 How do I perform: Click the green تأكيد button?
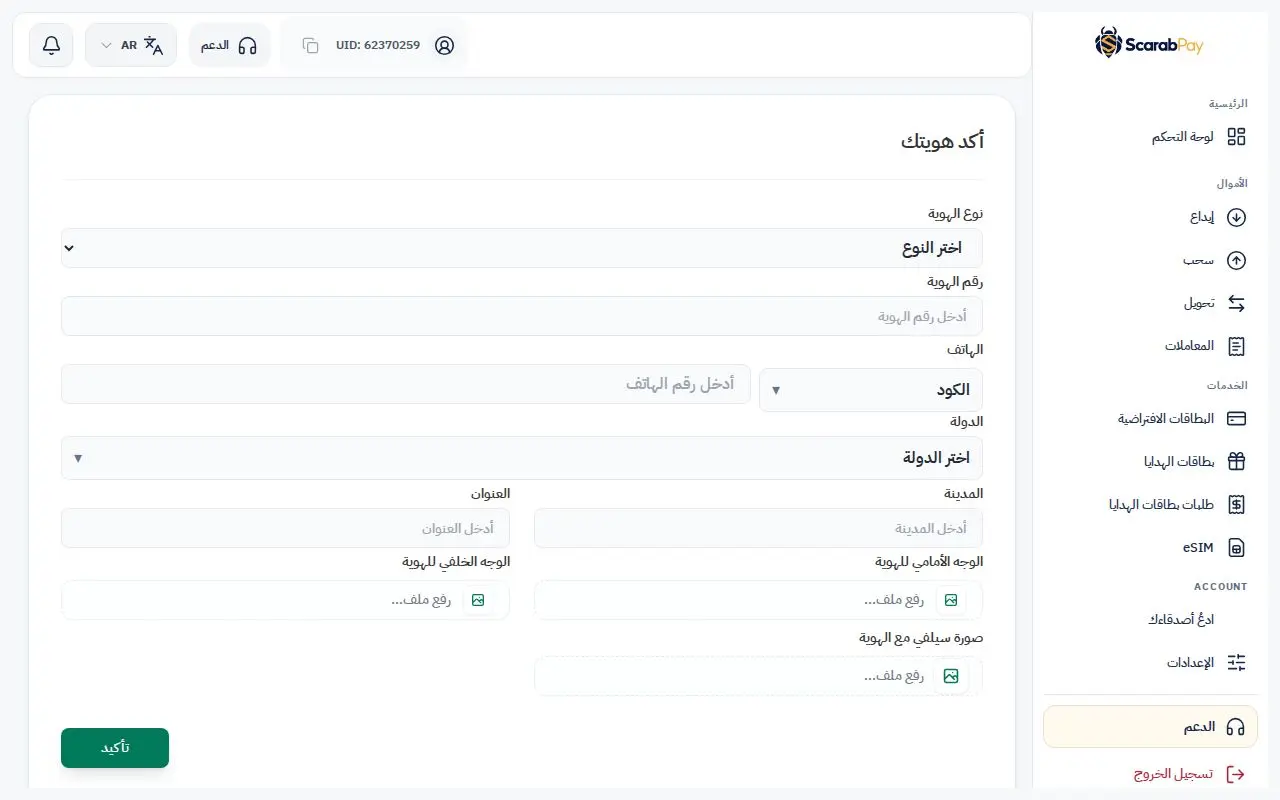coord(115,748)
